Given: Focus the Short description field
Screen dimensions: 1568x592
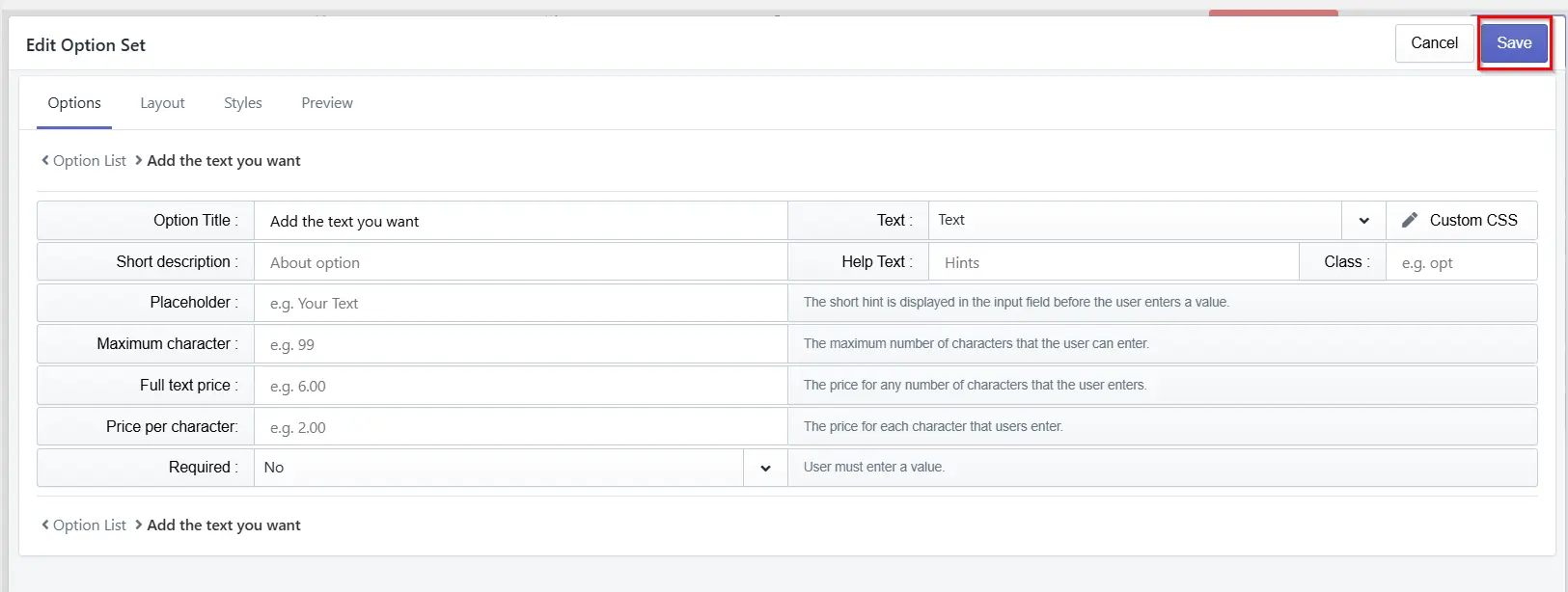Looking at the screenshot, I should [x=521, y=262].
